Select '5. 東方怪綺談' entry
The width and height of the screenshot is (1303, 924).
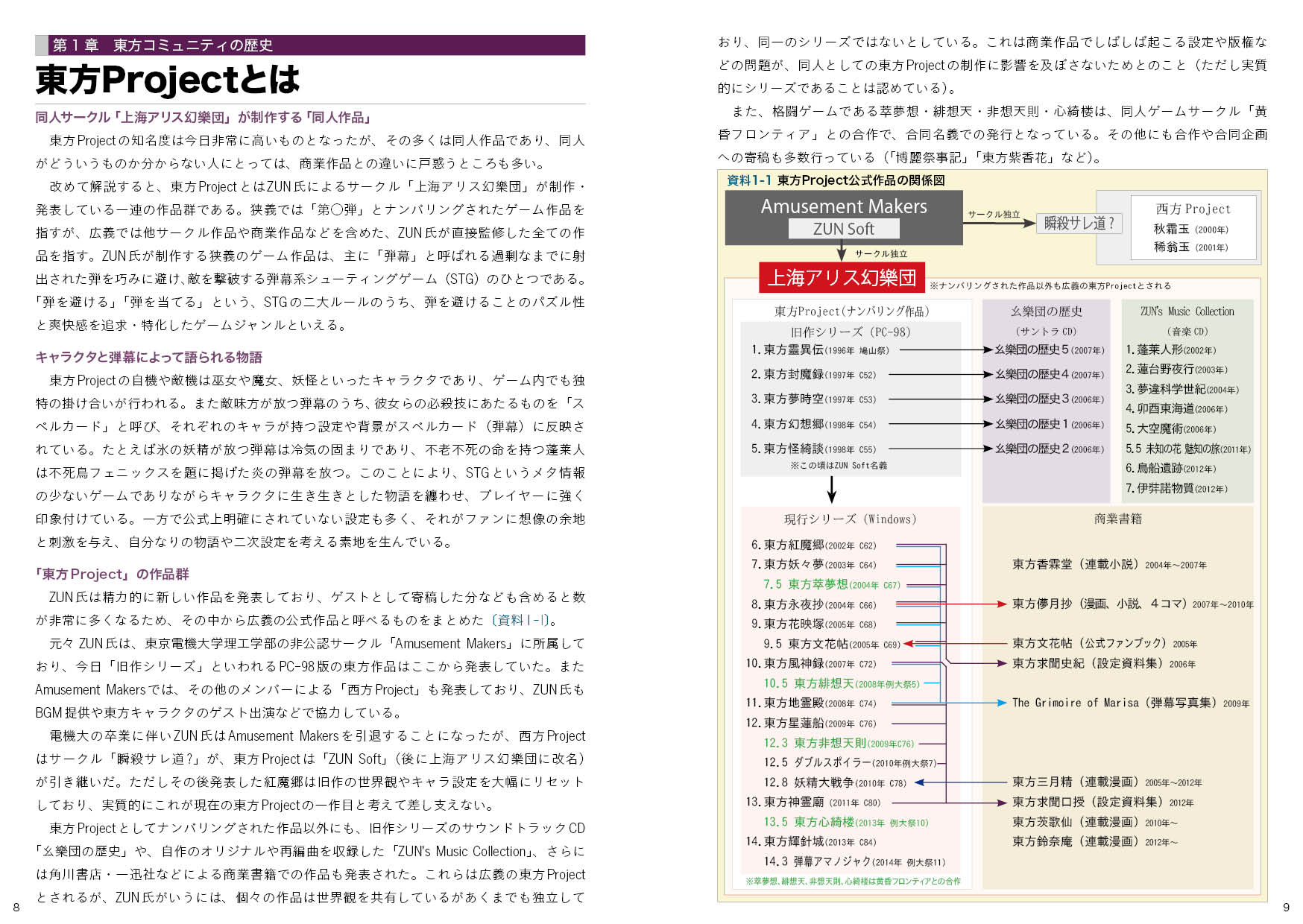(x=813, y=449)
